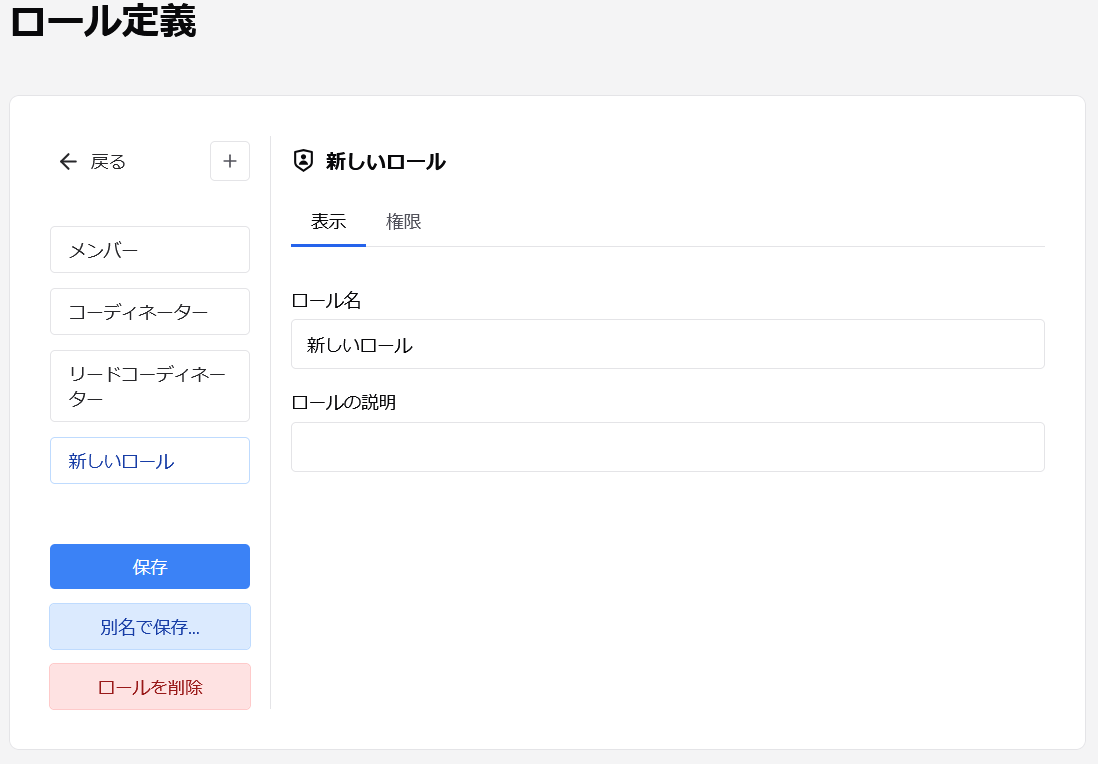
Task: Click the 別名で保存 button
Action: (149, 626)
